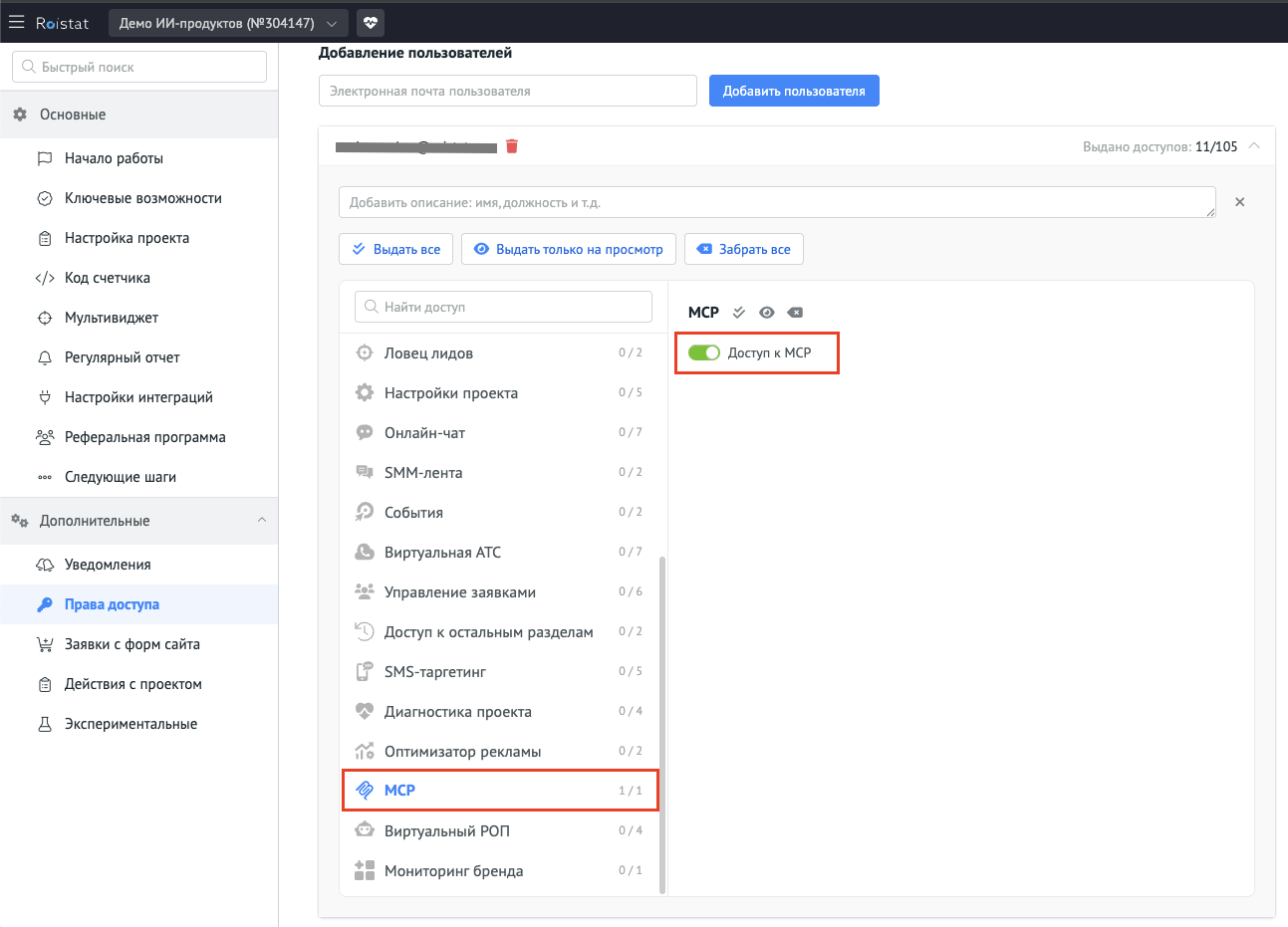Click the Забрать все button
This screenshot has height=927, width=1288.
click(x=744, y=249)
